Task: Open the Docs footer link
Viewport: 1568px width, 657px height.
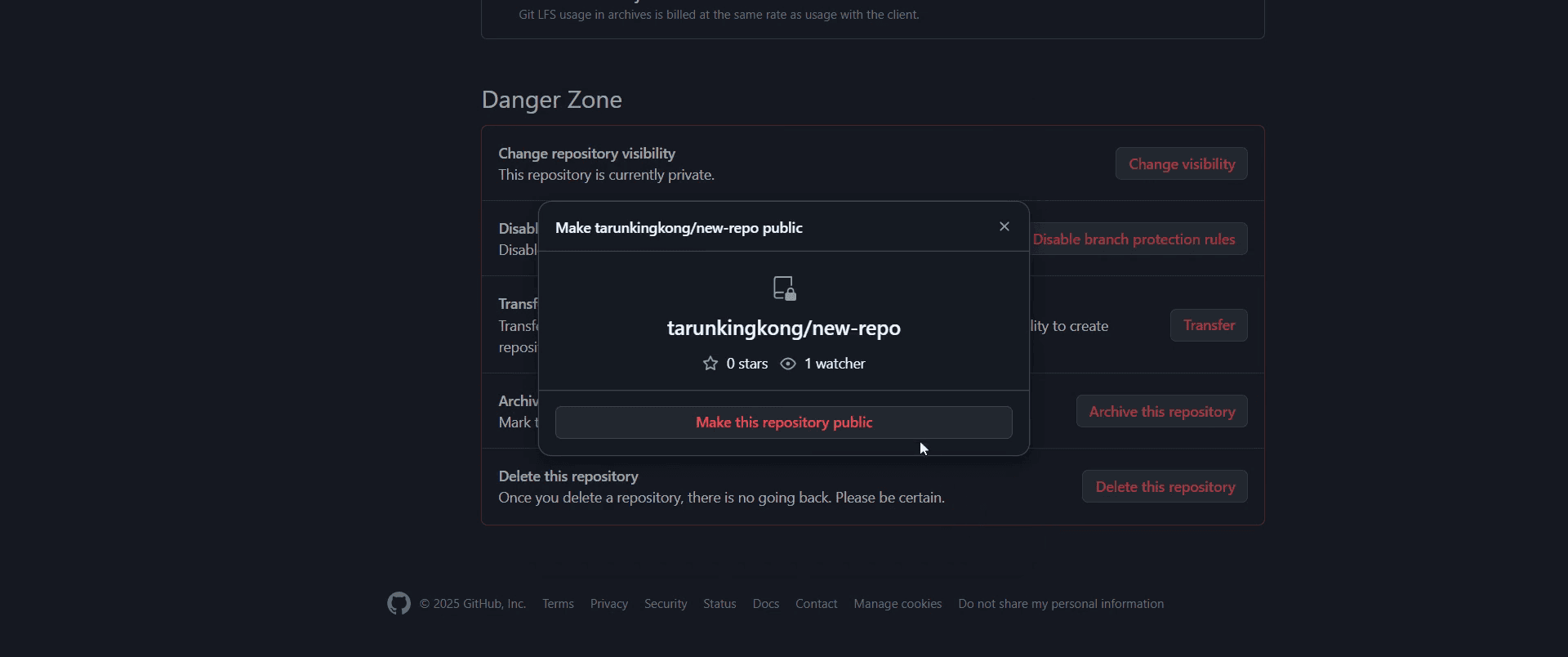Action: pos(766,604)
